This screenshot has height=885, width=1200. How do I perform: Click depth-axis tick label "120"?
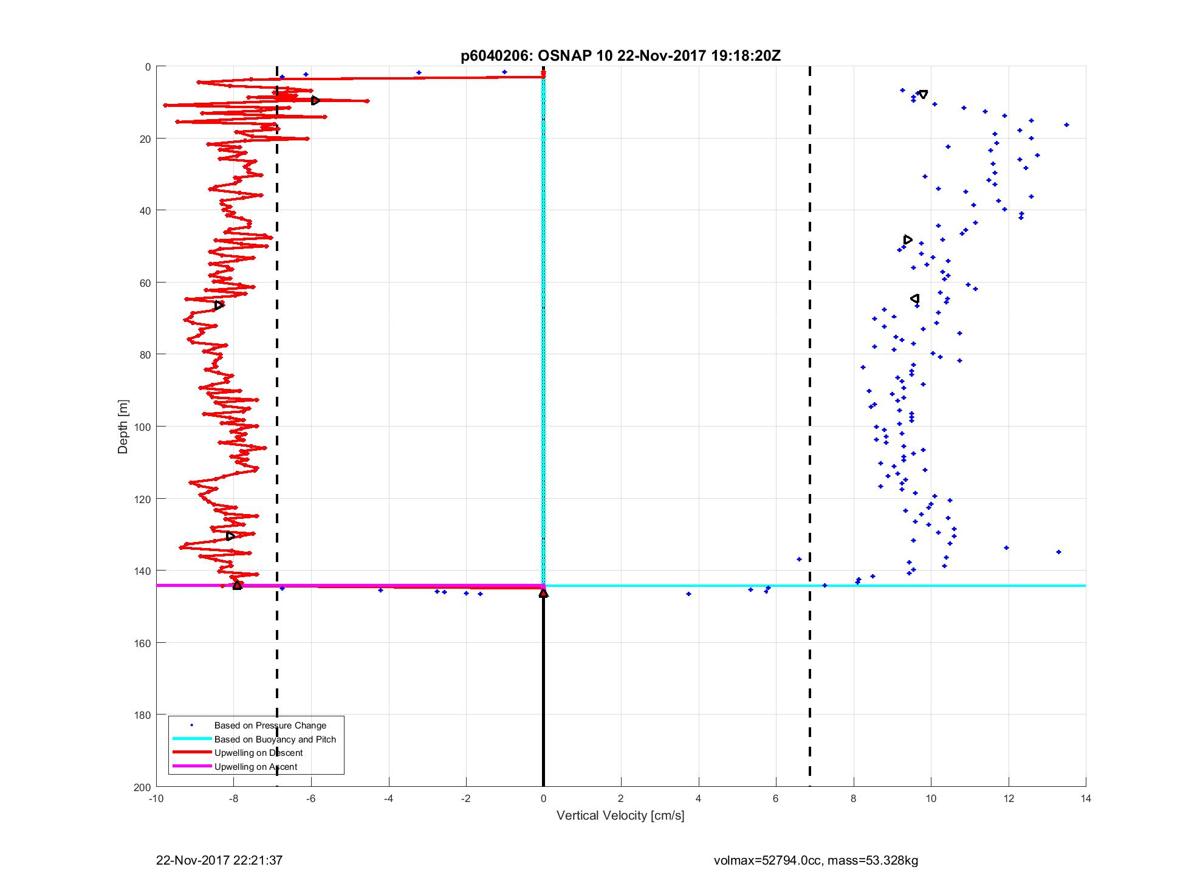click(x=142, y=499)
